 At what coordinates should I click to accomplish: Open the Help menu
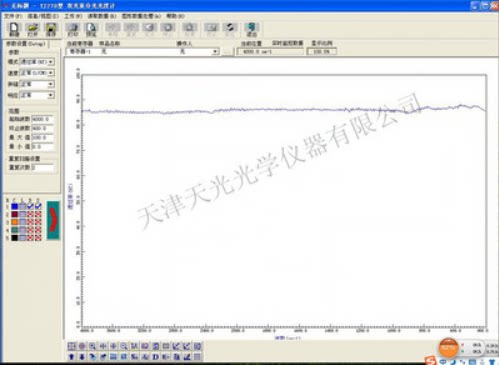(175, 16)
